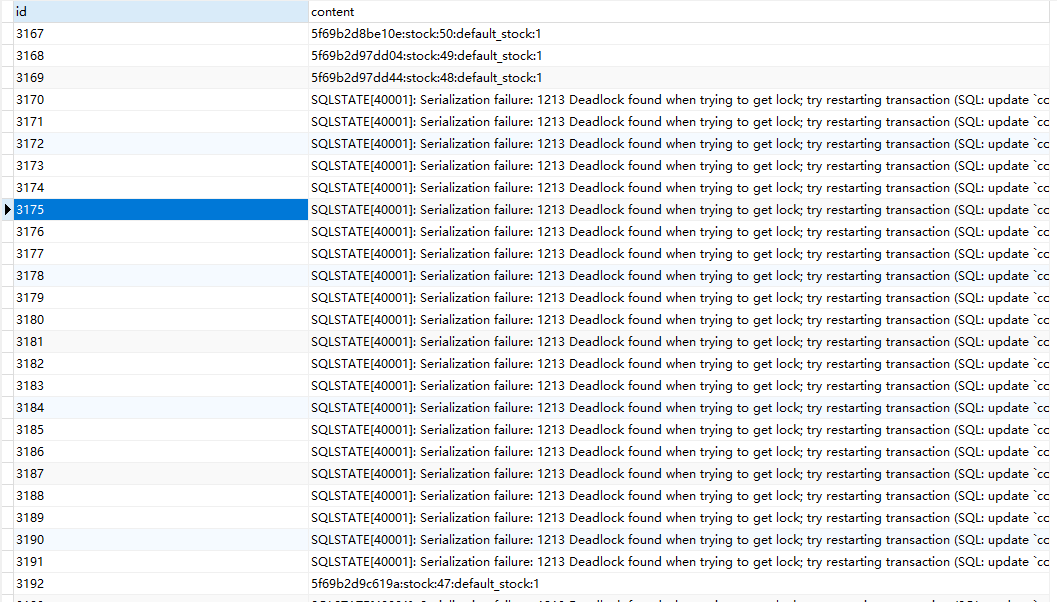This screenshot has height=602, width=1057.
Task: Select the content column header
Action: coord(679,11)
